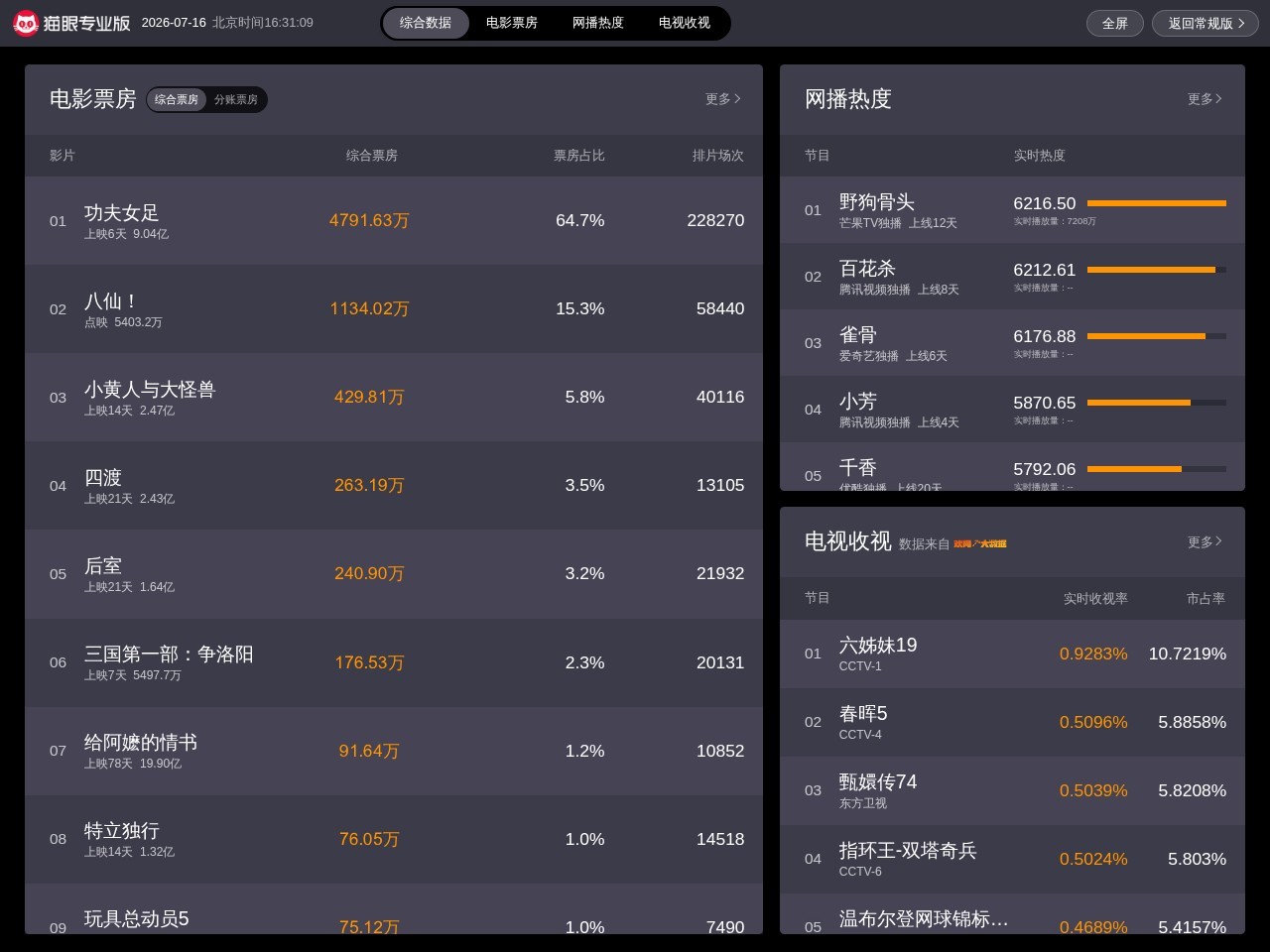
Task: Open the 电视收视 top tab
Action: coord(685,23)
